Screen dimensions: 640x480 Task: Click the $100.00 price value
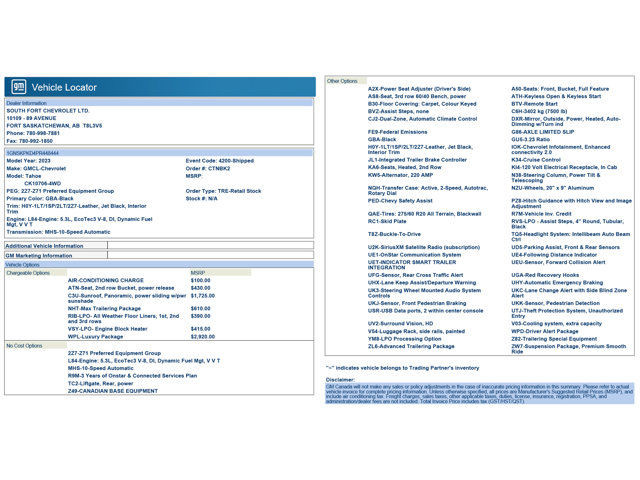pyautogui.click(x=200, y=280)
